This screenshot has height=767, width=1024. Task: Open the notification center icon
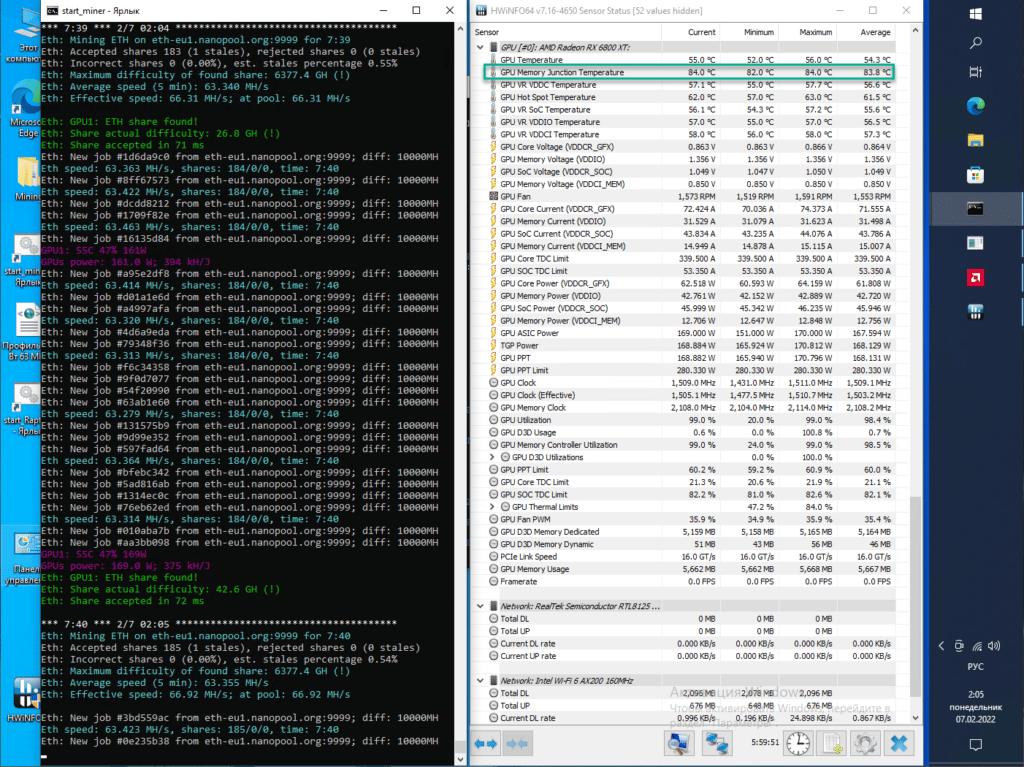[976, 745]
